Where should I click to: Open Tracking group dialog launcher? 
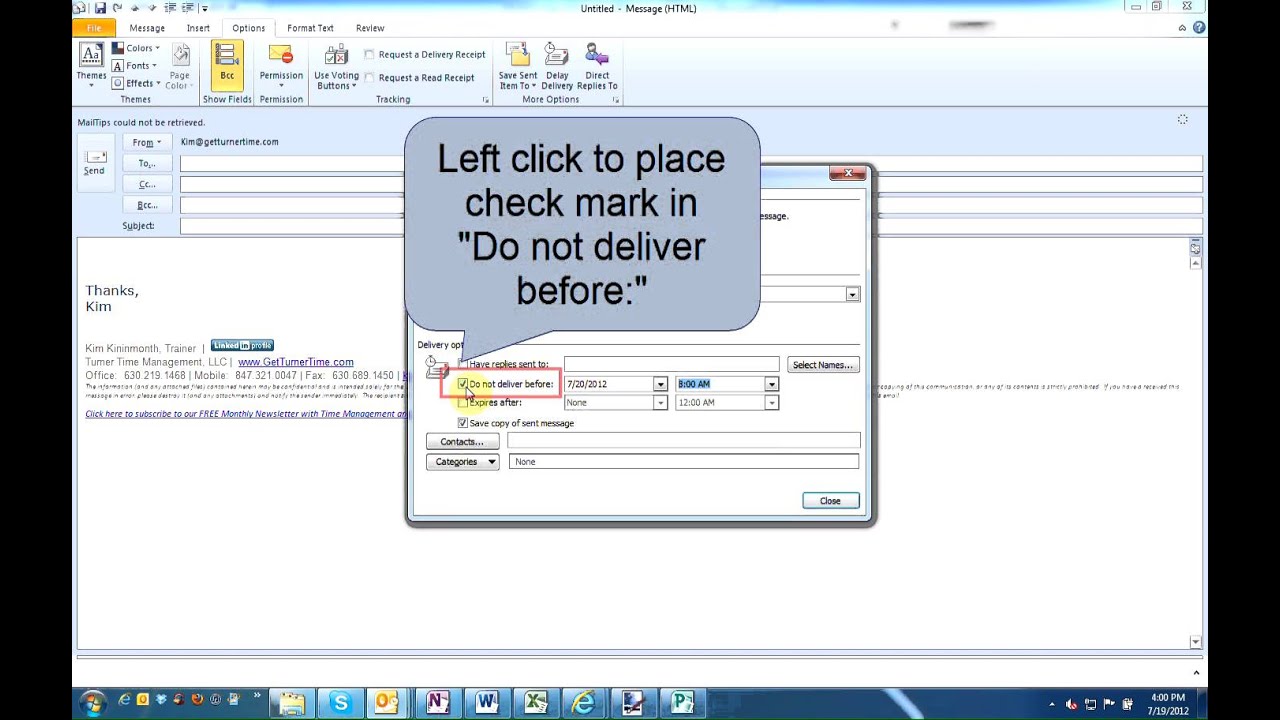click(486, 100)
